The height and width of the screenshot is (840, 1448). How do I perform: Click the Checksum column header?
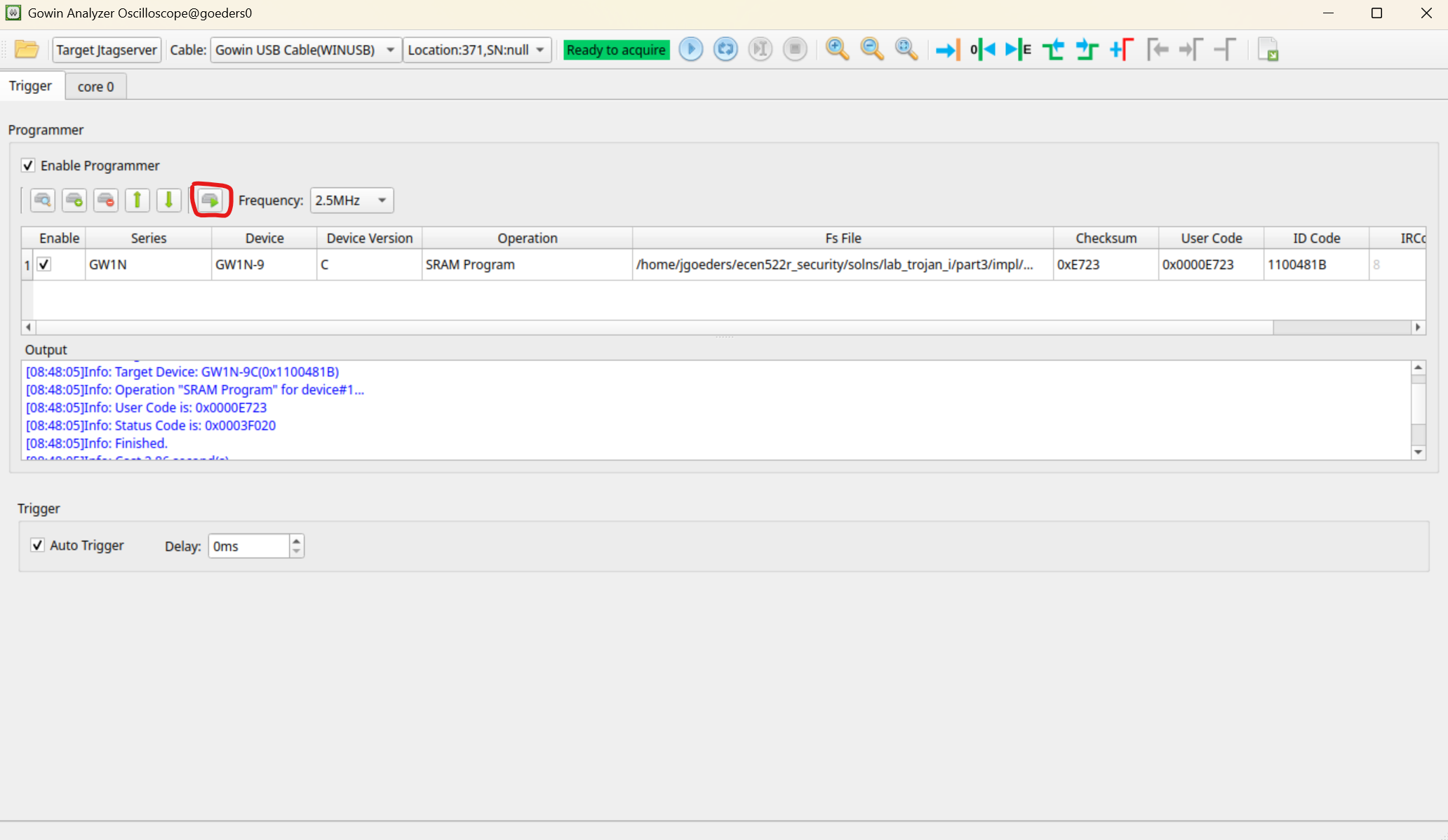click(x=1106, y=238)
